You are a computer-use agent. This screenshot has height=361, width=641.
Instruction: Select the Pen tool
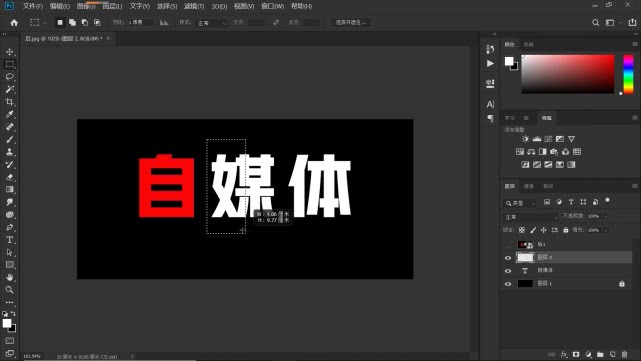(10, 227)
